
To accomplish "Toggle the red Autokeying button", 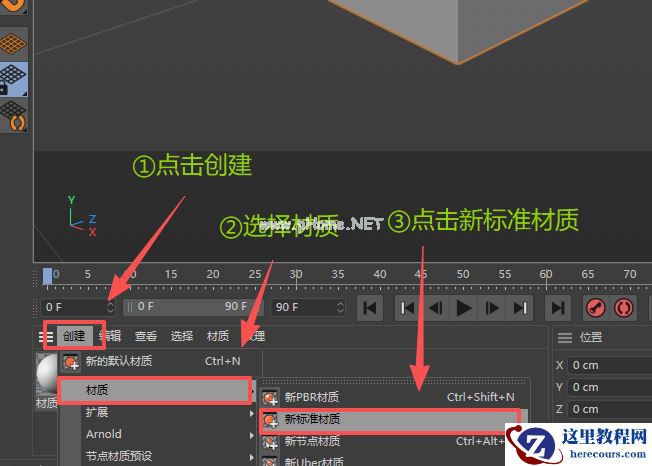I will pyautogui.click(x=623, y=308).
